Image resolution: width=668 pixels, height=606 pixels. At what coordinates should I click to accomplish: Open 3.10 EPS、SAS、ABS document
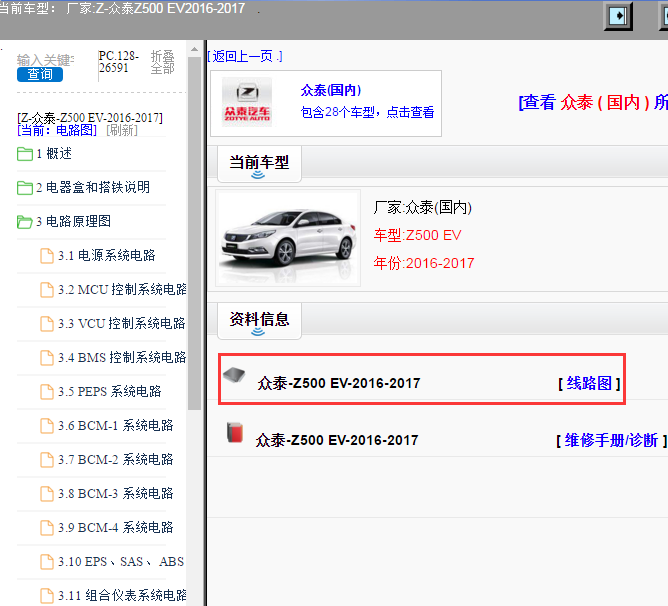(121, 562)
